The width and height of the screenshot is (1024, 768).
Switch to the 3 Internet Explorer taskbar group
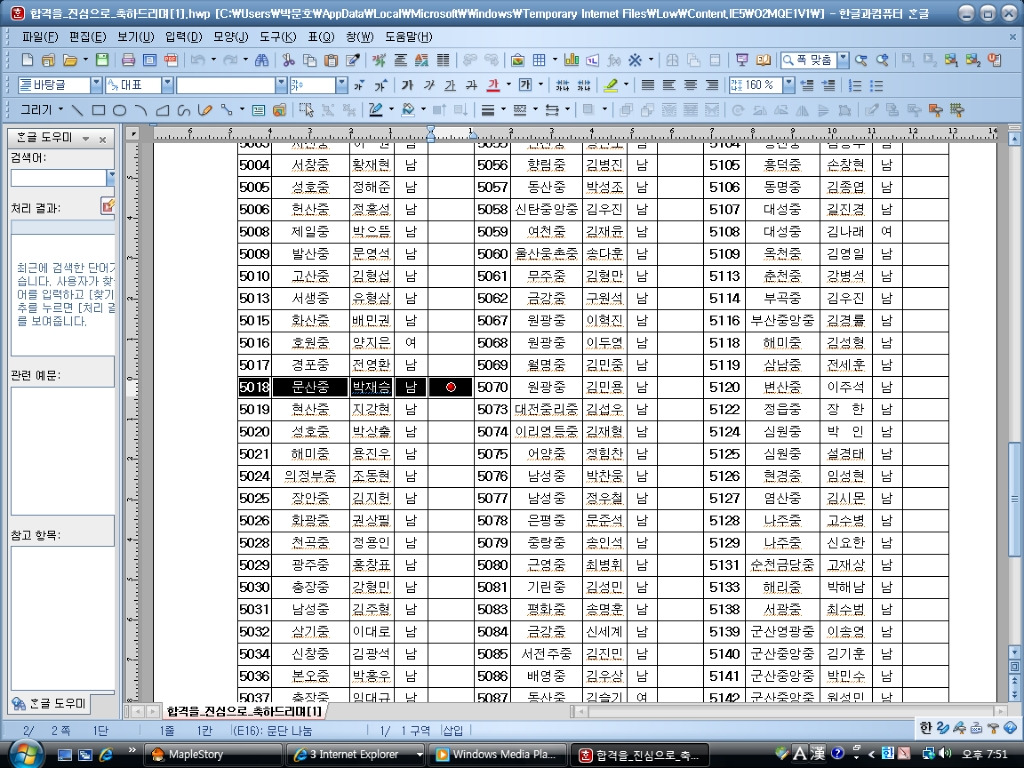coord(356,754)
